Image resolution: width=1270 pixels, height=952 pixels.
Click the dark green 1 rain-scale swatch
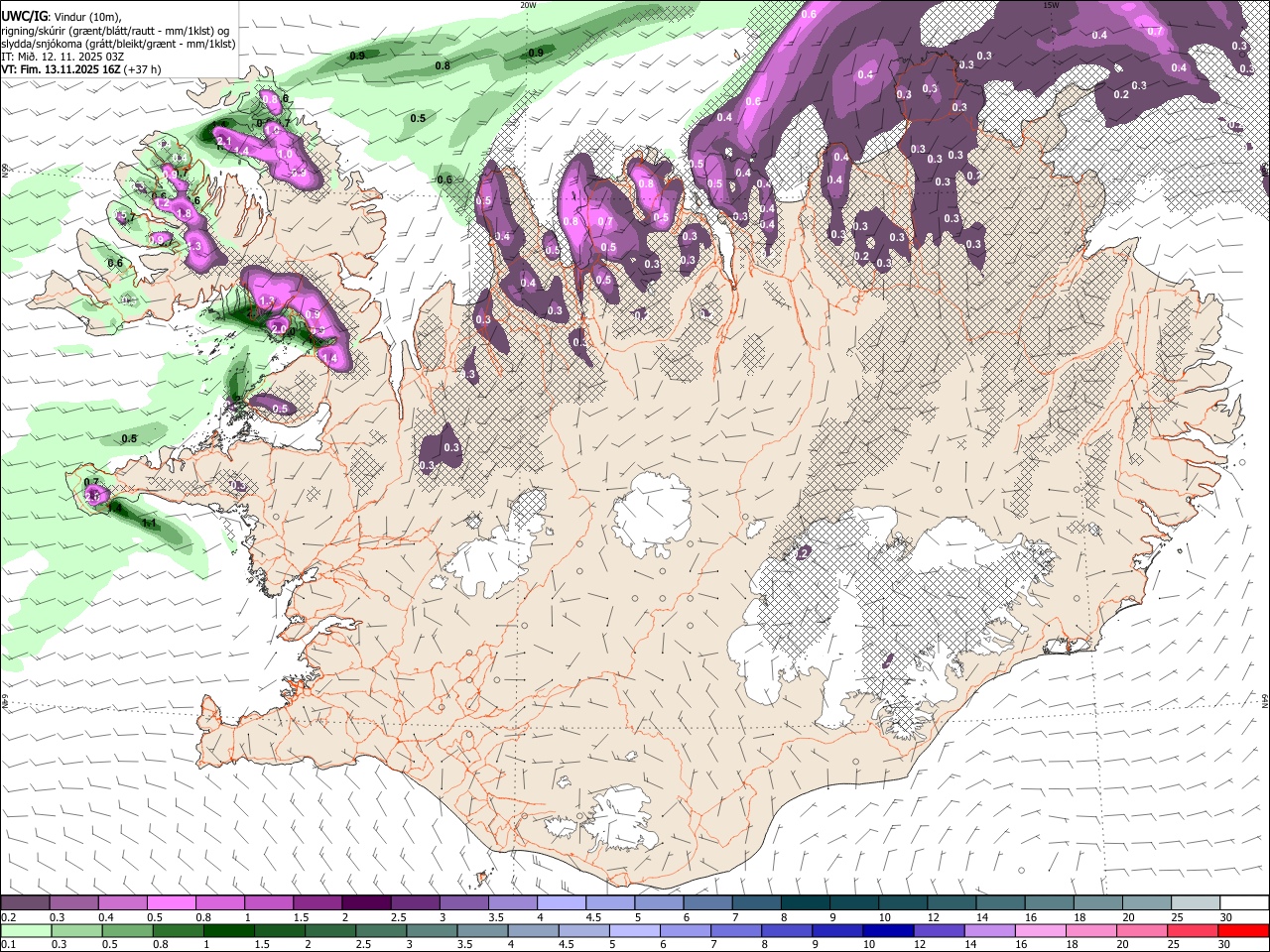click(x=228, y=930)
